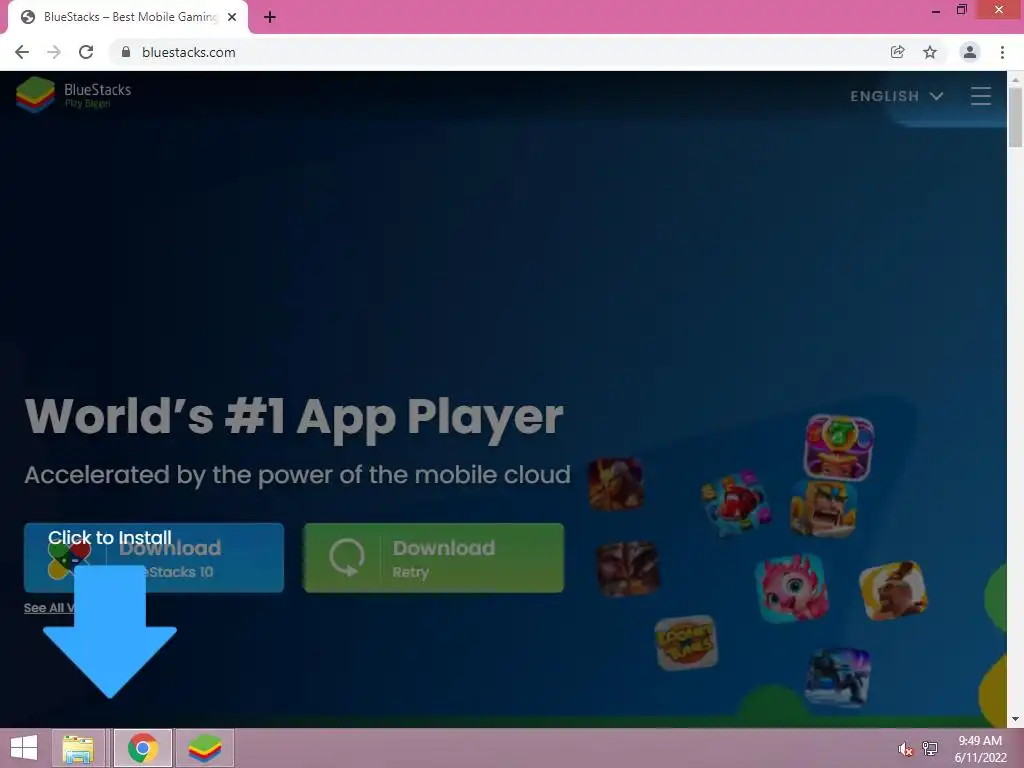This screenshot has height=768, width=1024.
Task: Click the scrollbar up arrow
Action: pyautogui.click(x=1015, y=79)
